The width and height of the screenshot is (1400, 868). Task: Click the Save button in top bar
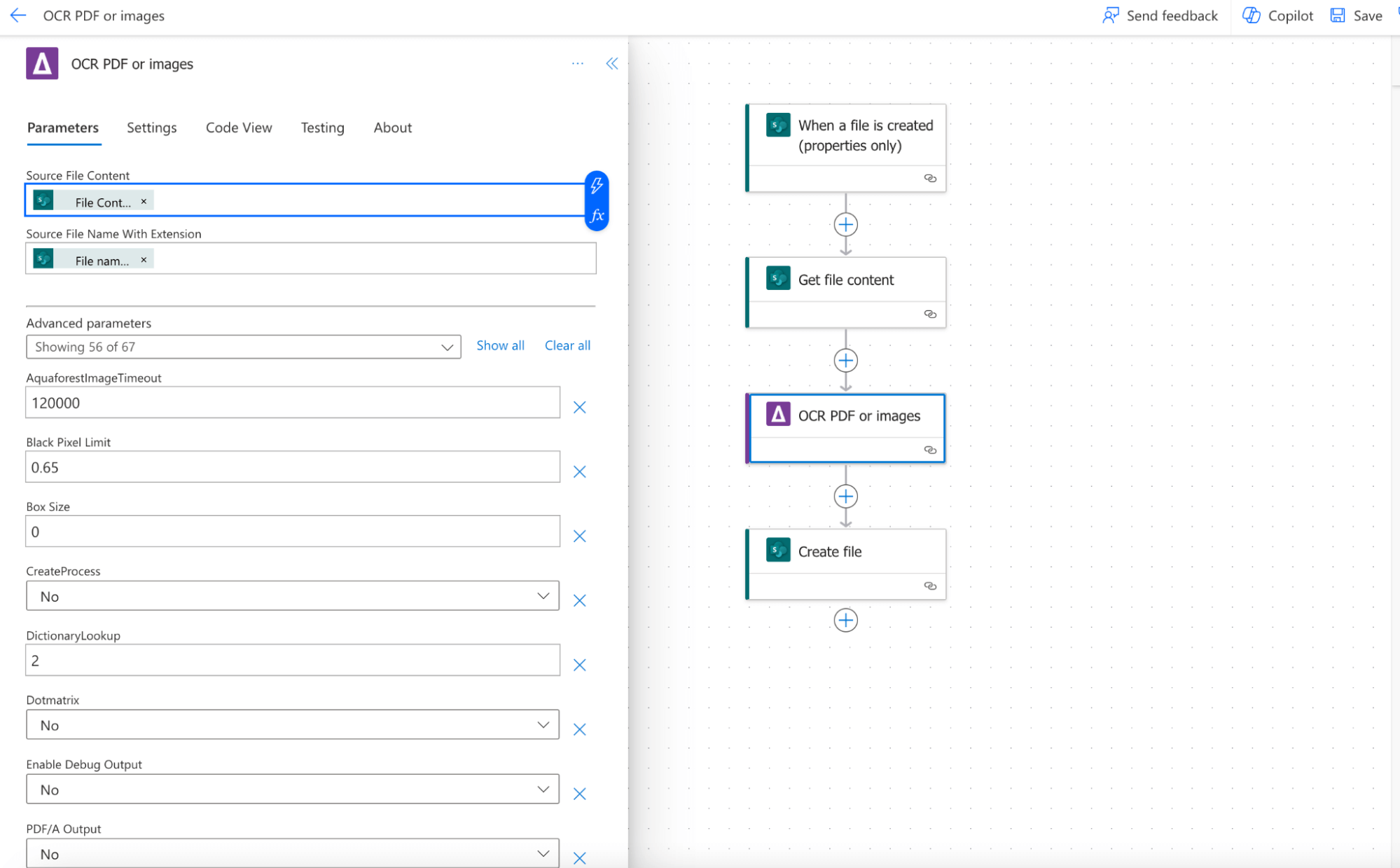tap(1356, 15)
